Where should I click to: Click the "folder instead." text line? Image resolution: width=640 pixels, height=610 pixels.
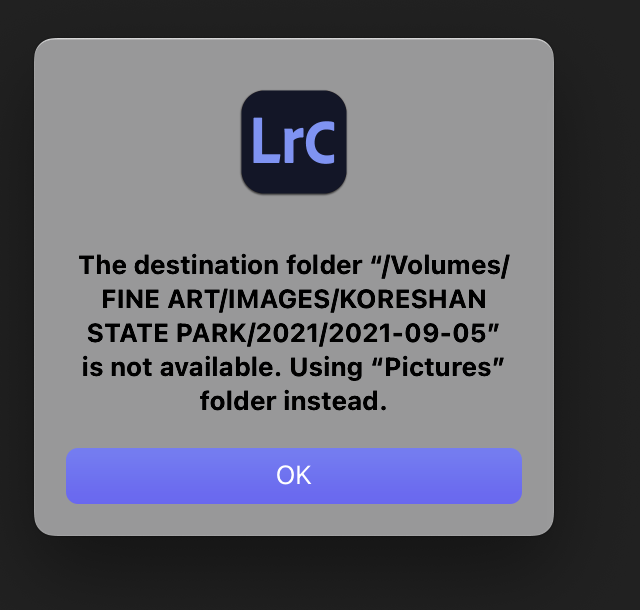tap(293, 401)
